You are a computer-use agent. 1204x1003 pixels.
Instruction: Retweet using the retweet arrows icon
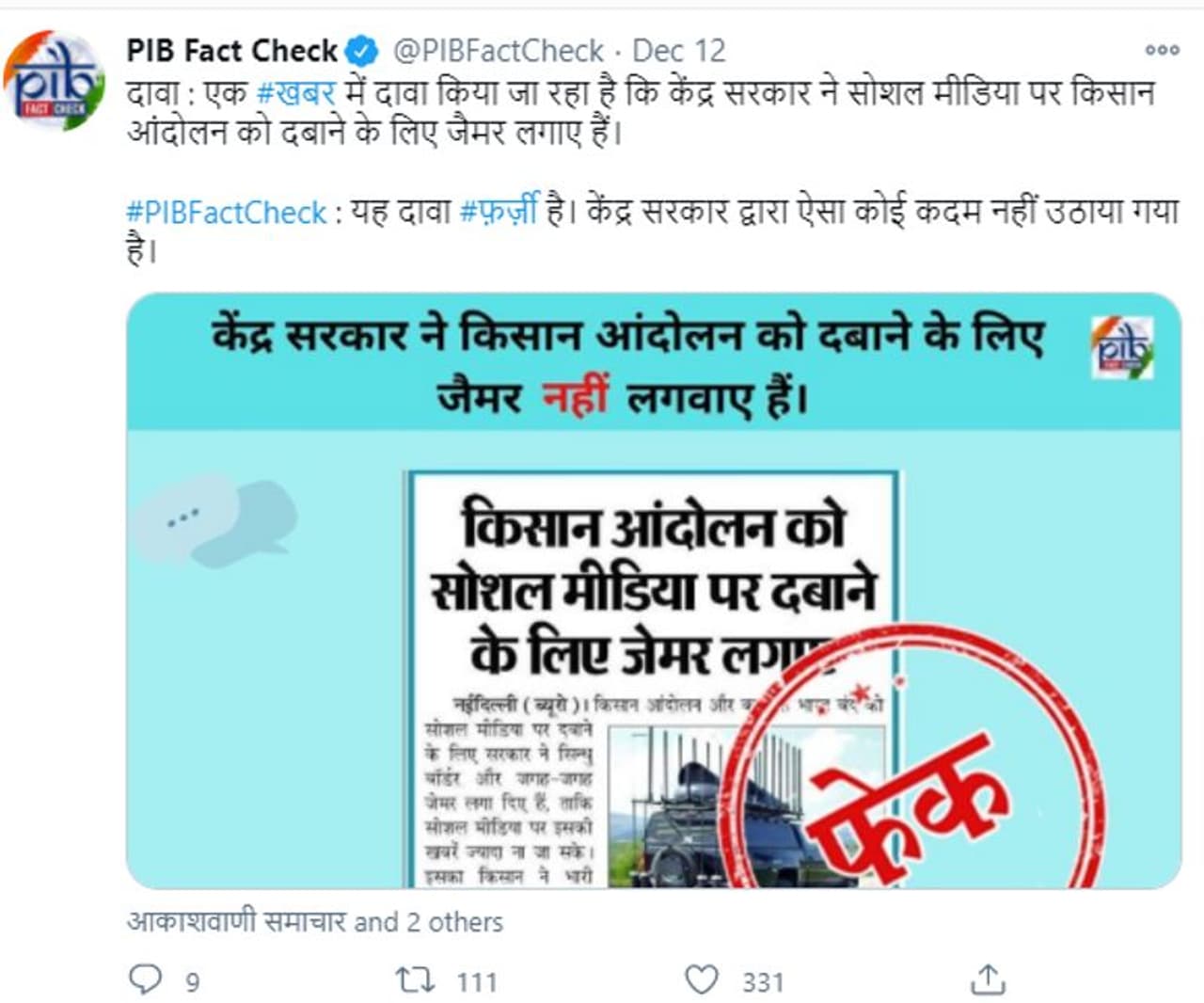coord(415,980)
